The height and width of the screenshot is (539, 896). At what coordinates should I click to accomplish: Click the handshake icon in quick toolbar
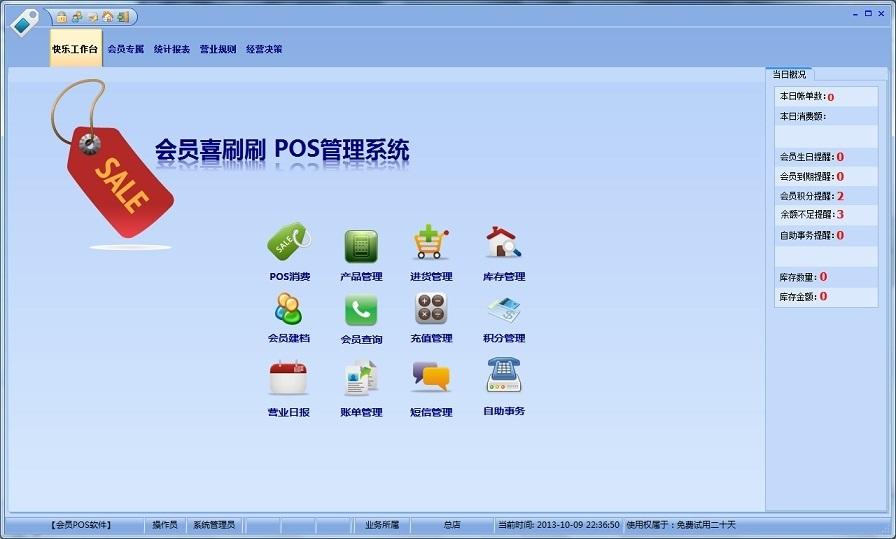[x=93, y=18]
